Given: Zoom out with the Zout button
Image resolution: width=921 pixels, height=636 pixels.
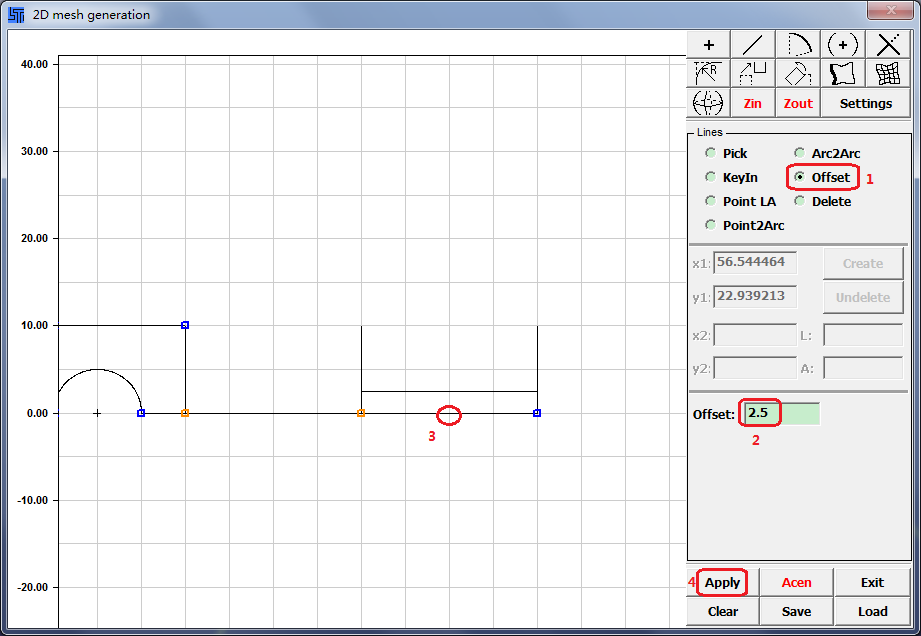Looking at the screenshot, I should (x=798, y=103).
